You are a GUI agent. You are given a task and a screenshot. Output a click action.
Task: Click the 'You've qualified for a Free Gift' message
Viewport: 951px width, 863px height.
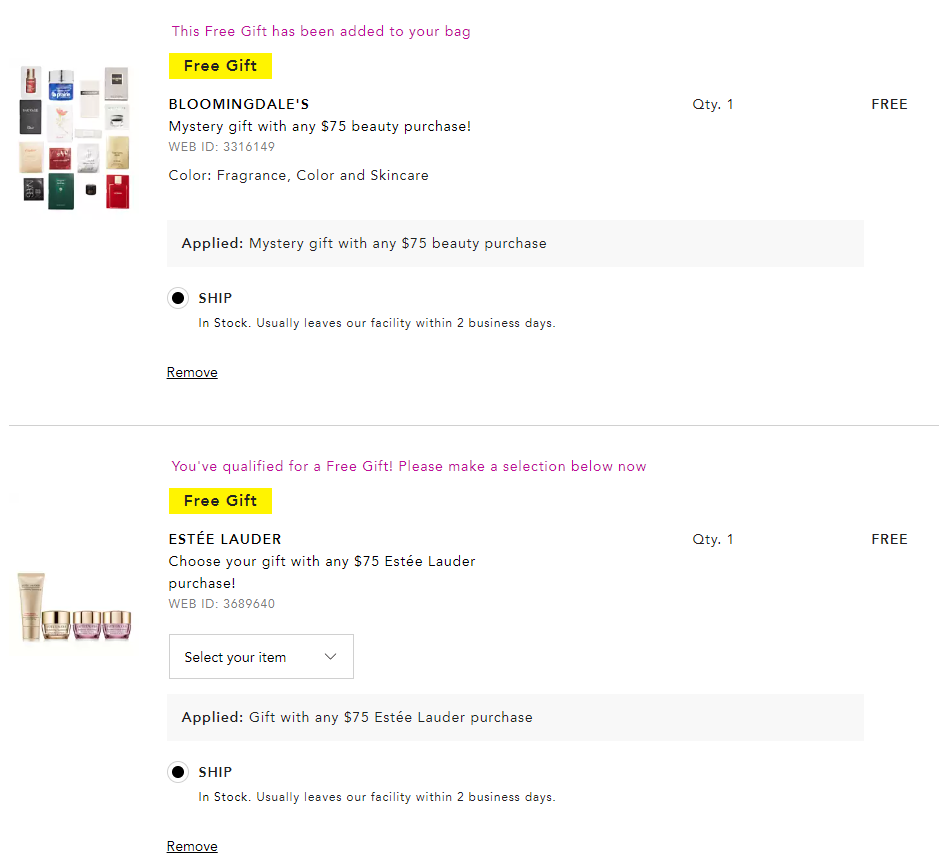point(409,466)
